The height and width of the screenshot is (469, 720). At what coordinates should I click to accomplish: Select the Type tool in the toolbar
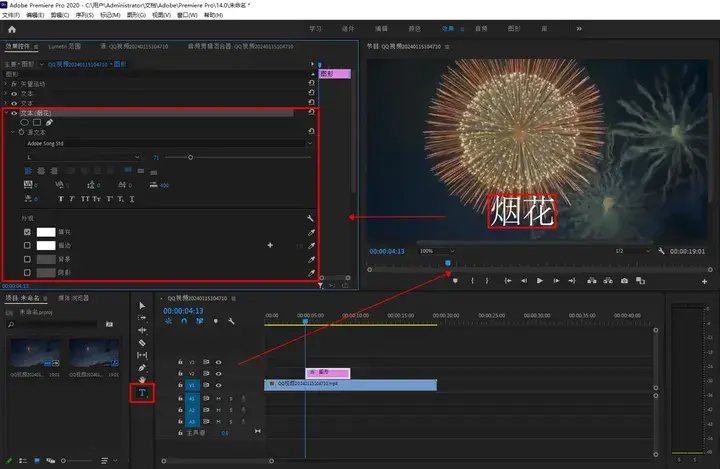coord(142,393)
